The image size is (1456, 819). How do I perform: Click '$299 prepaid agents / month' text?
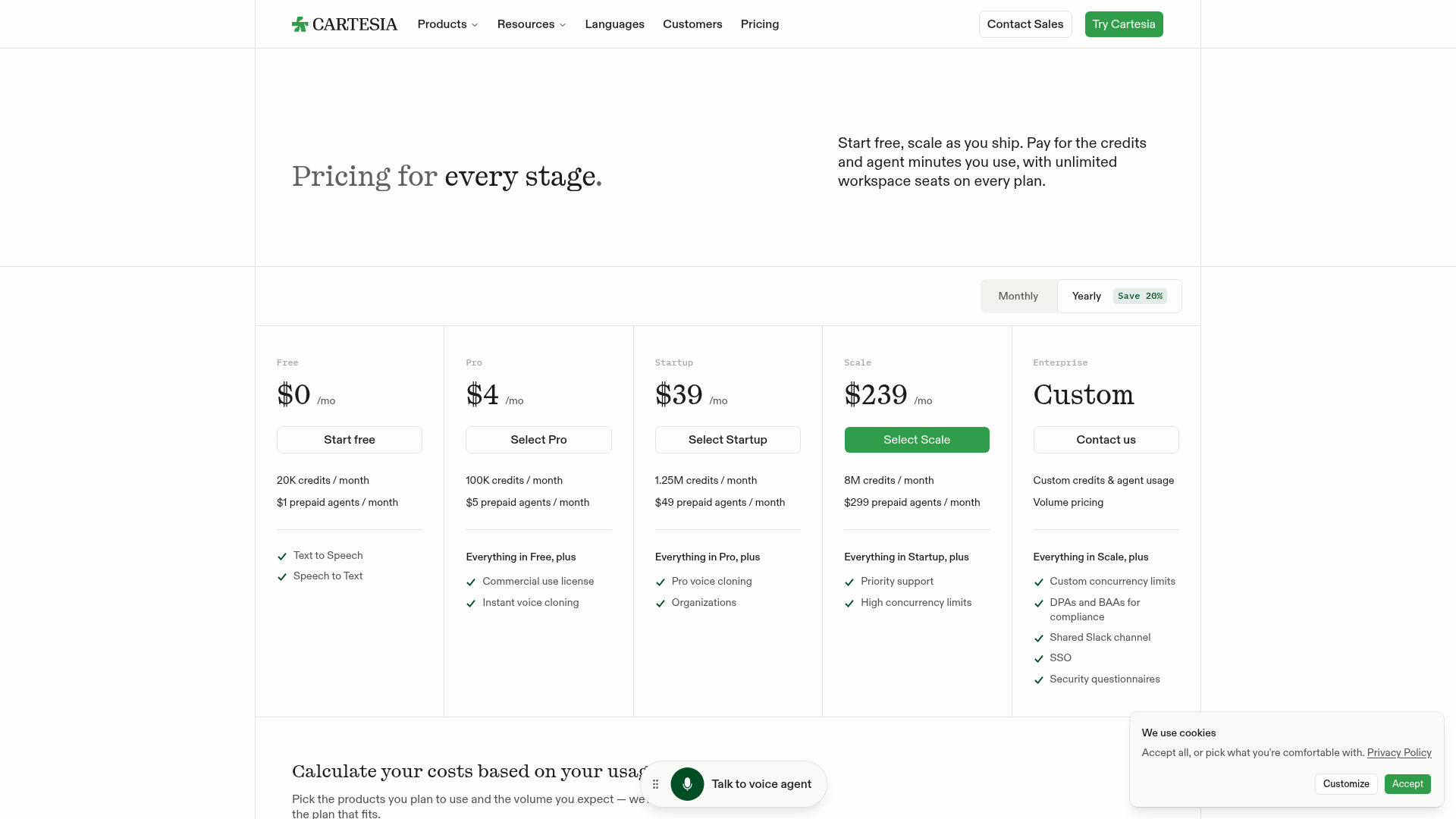point(912,503)
